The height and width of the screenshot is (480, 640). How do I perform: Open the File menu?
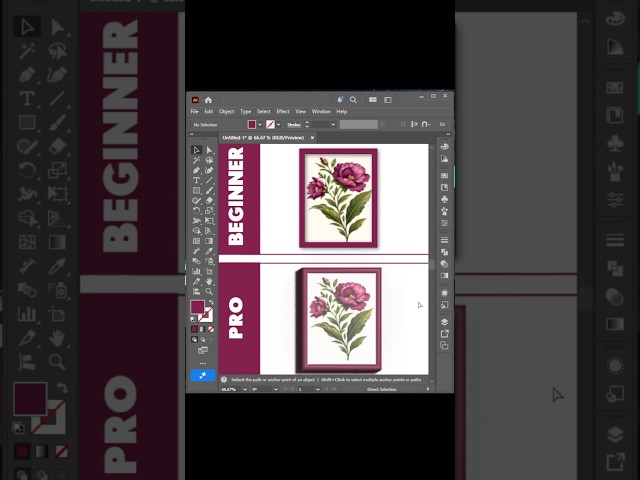click(194, 111)
